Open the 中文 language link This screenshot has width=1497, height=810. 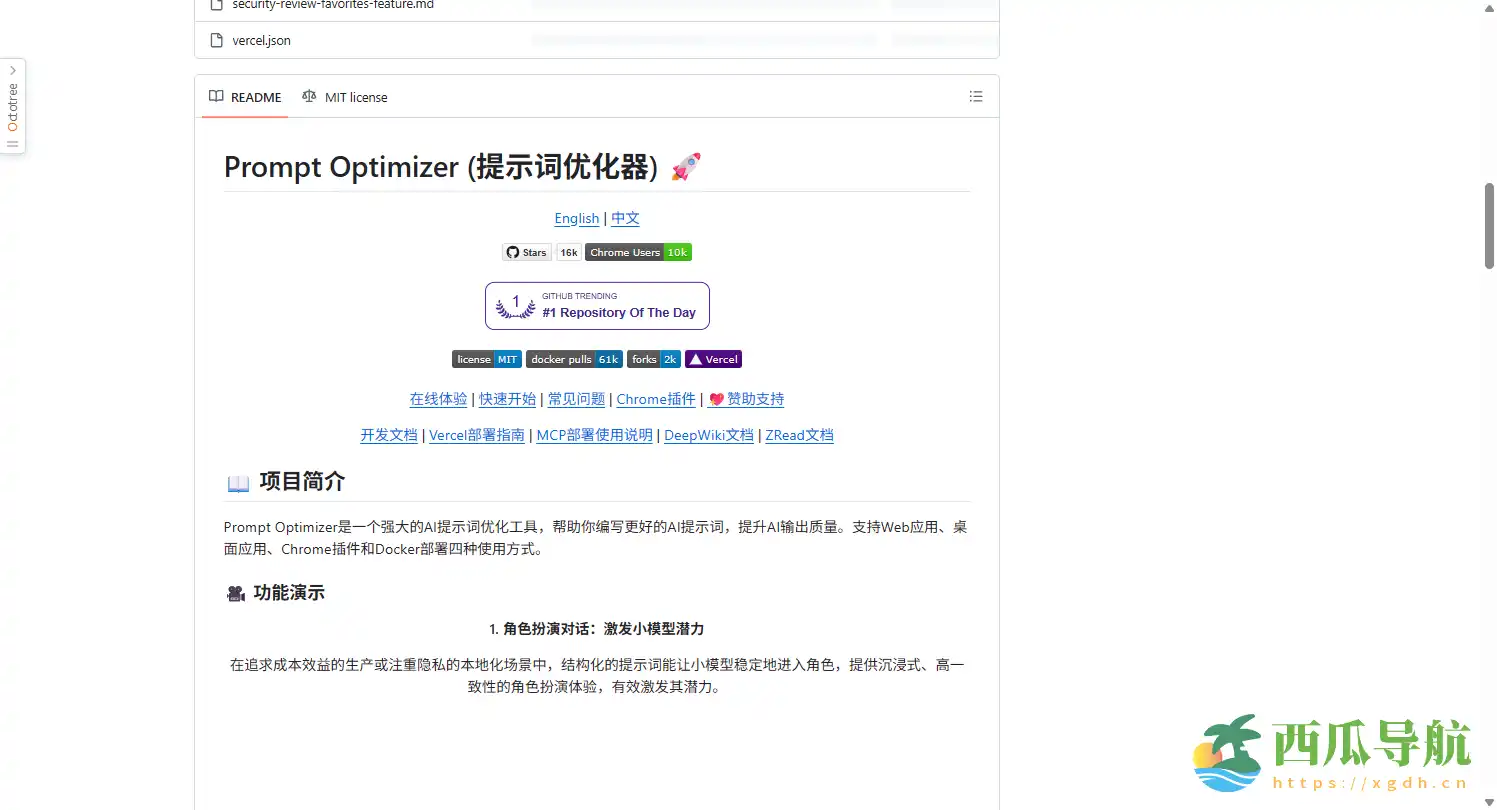click(625, 218)
